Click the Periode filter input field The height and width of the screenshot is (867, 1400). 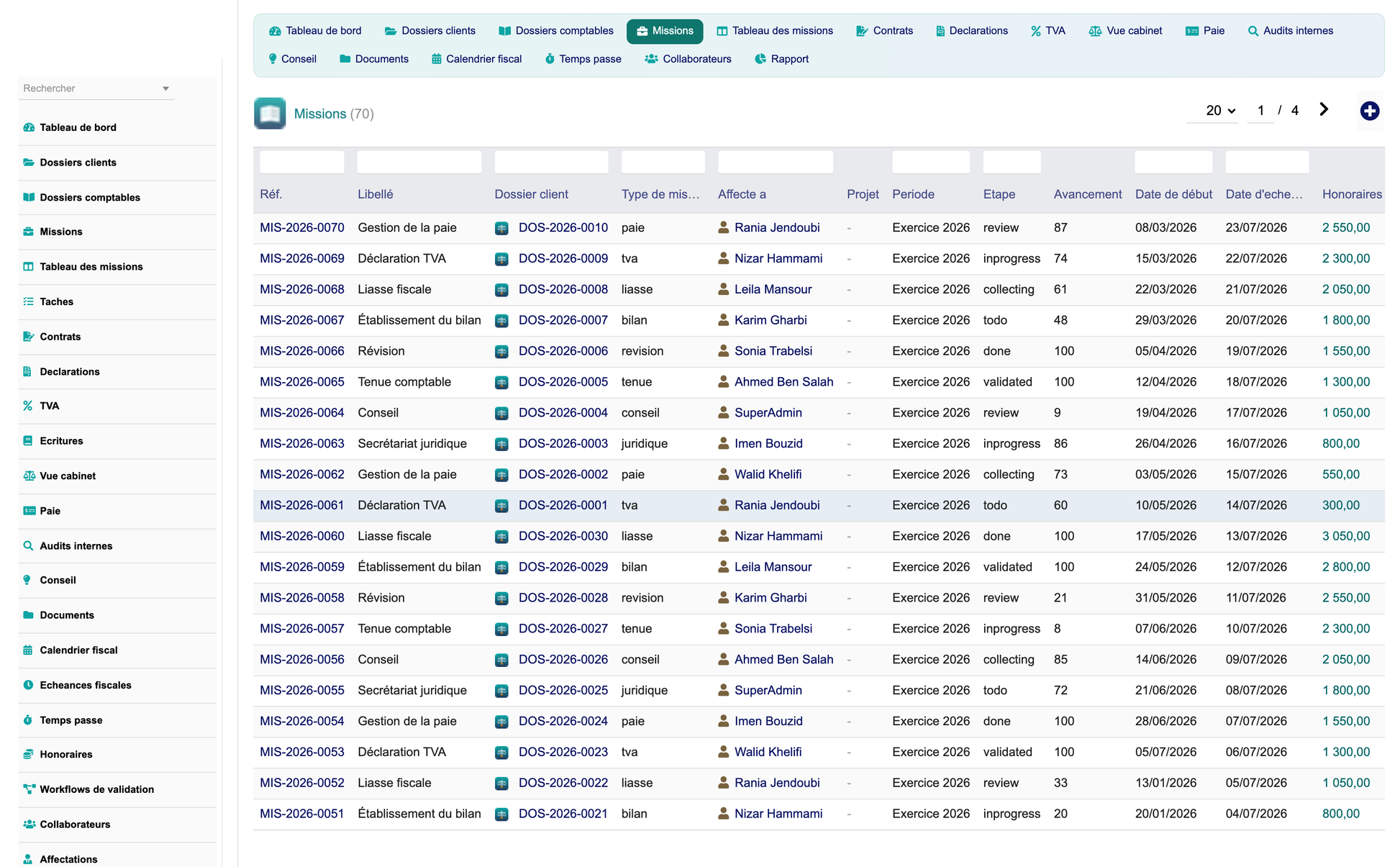tap(931, 162)
